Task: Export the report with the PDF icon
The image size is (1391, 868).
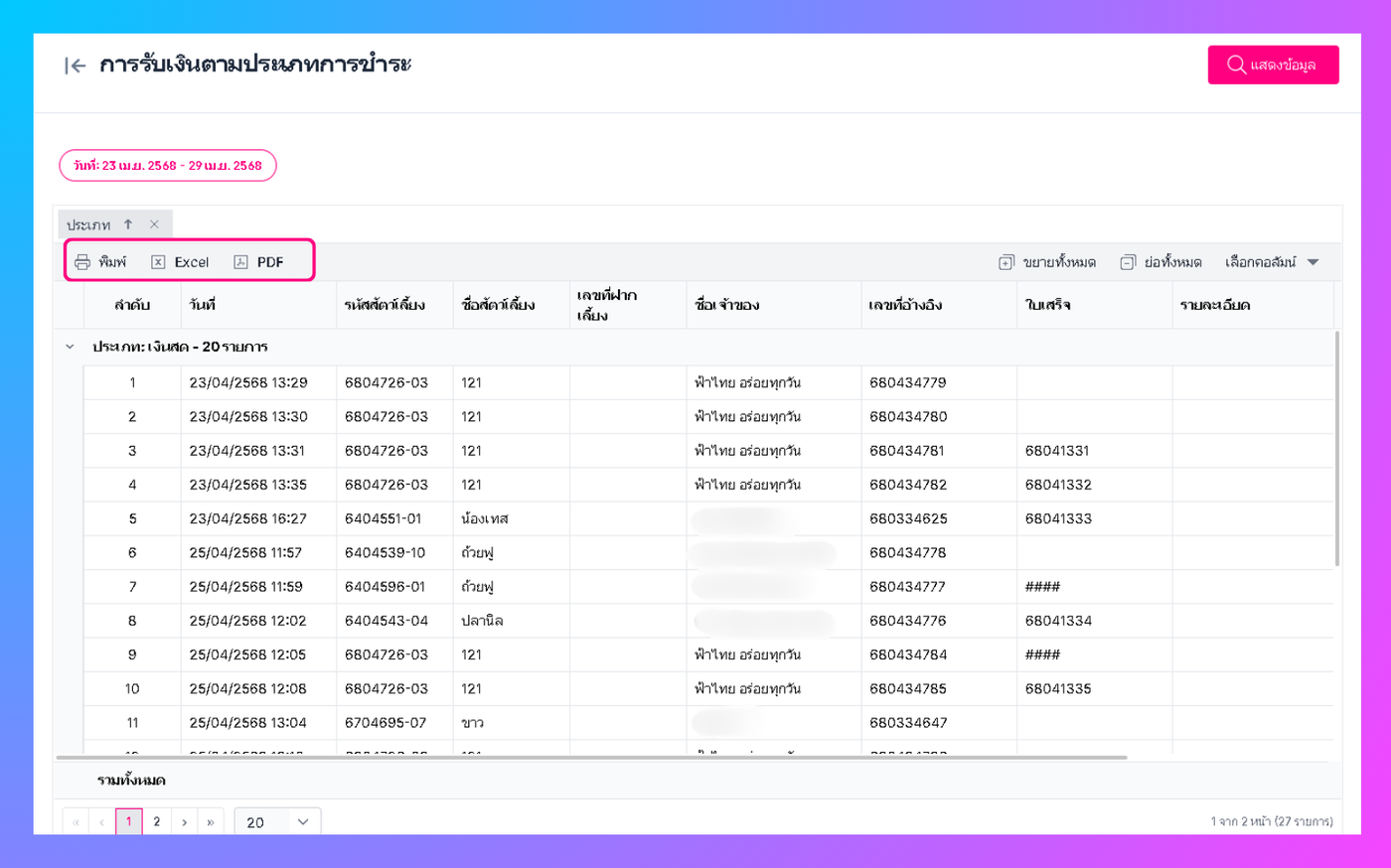Action: coord(240,262)
